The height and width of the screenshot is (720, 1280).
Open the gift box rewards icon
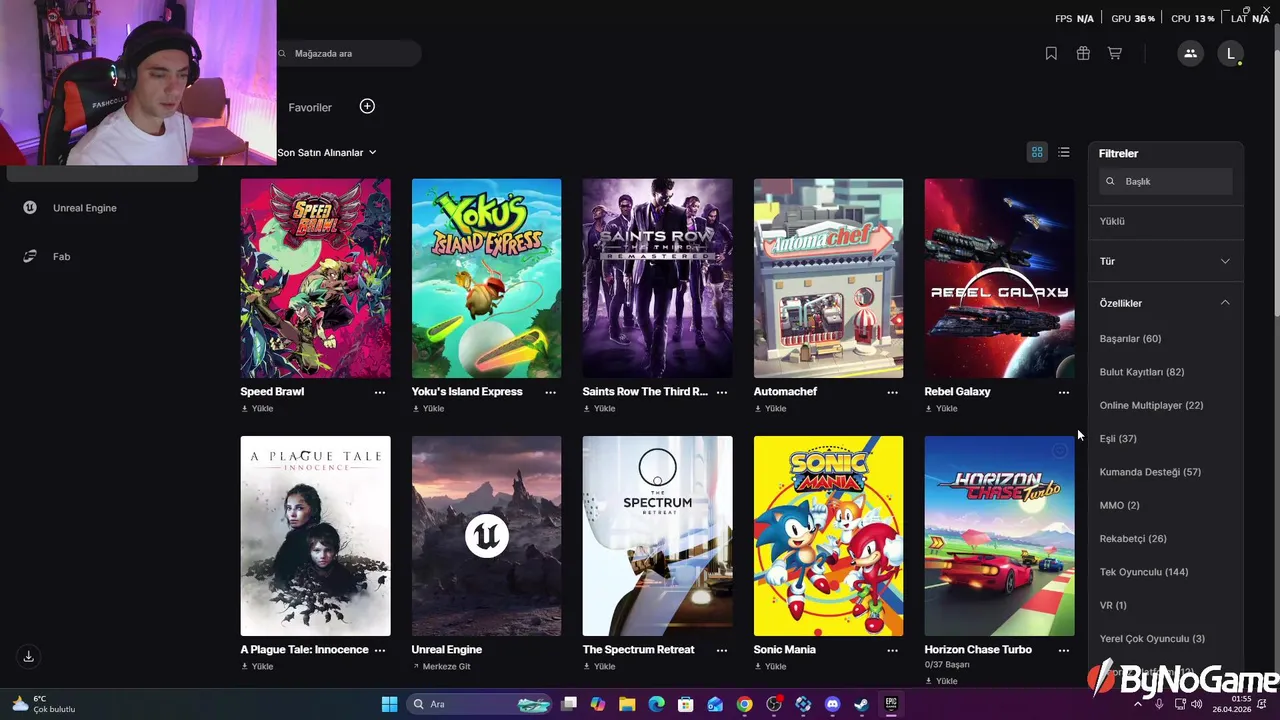[1083, 54]
